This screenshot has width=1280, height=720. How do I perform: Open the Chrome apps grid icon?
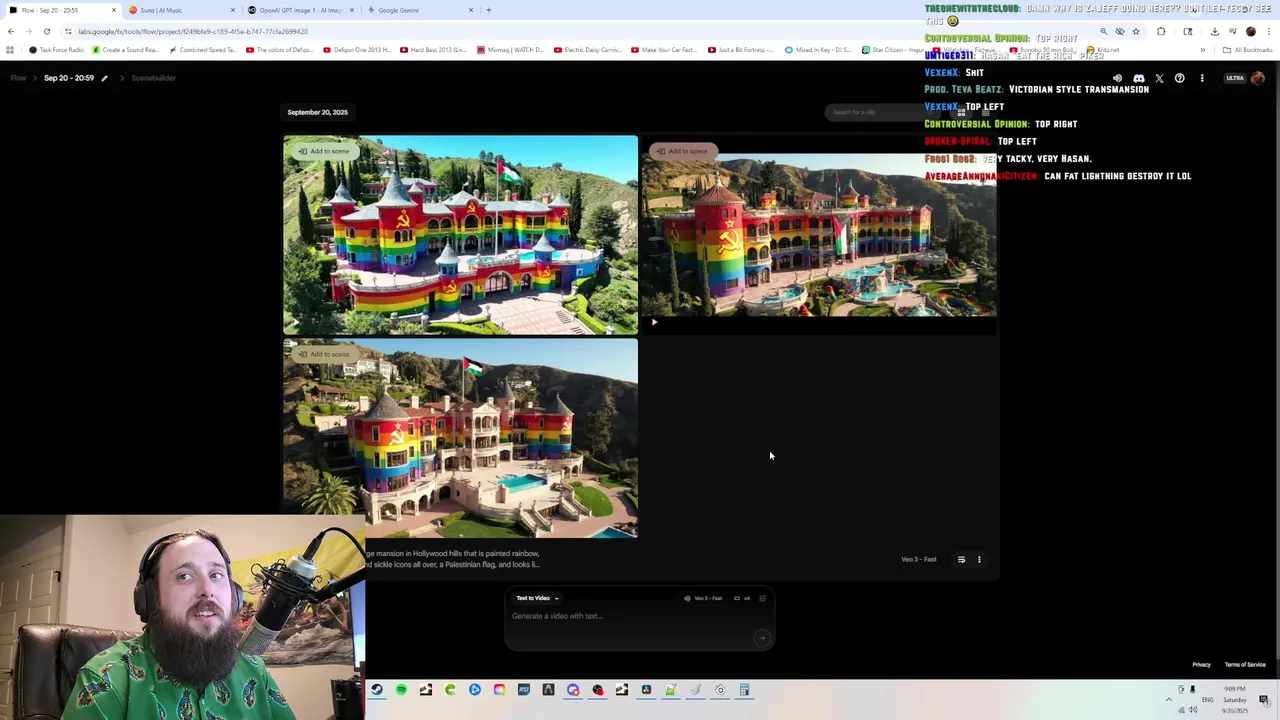[10, 50]
